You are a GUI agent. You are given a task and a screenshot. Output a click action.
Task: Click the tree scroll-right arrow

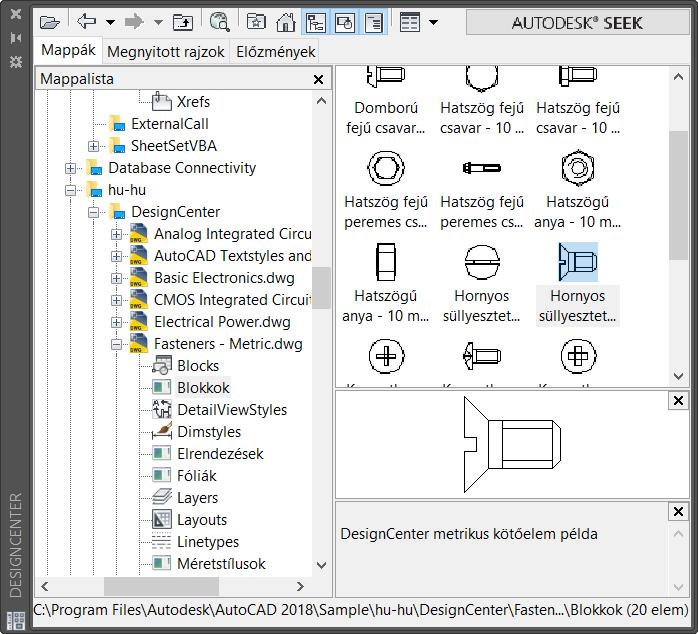click(300, 586)
